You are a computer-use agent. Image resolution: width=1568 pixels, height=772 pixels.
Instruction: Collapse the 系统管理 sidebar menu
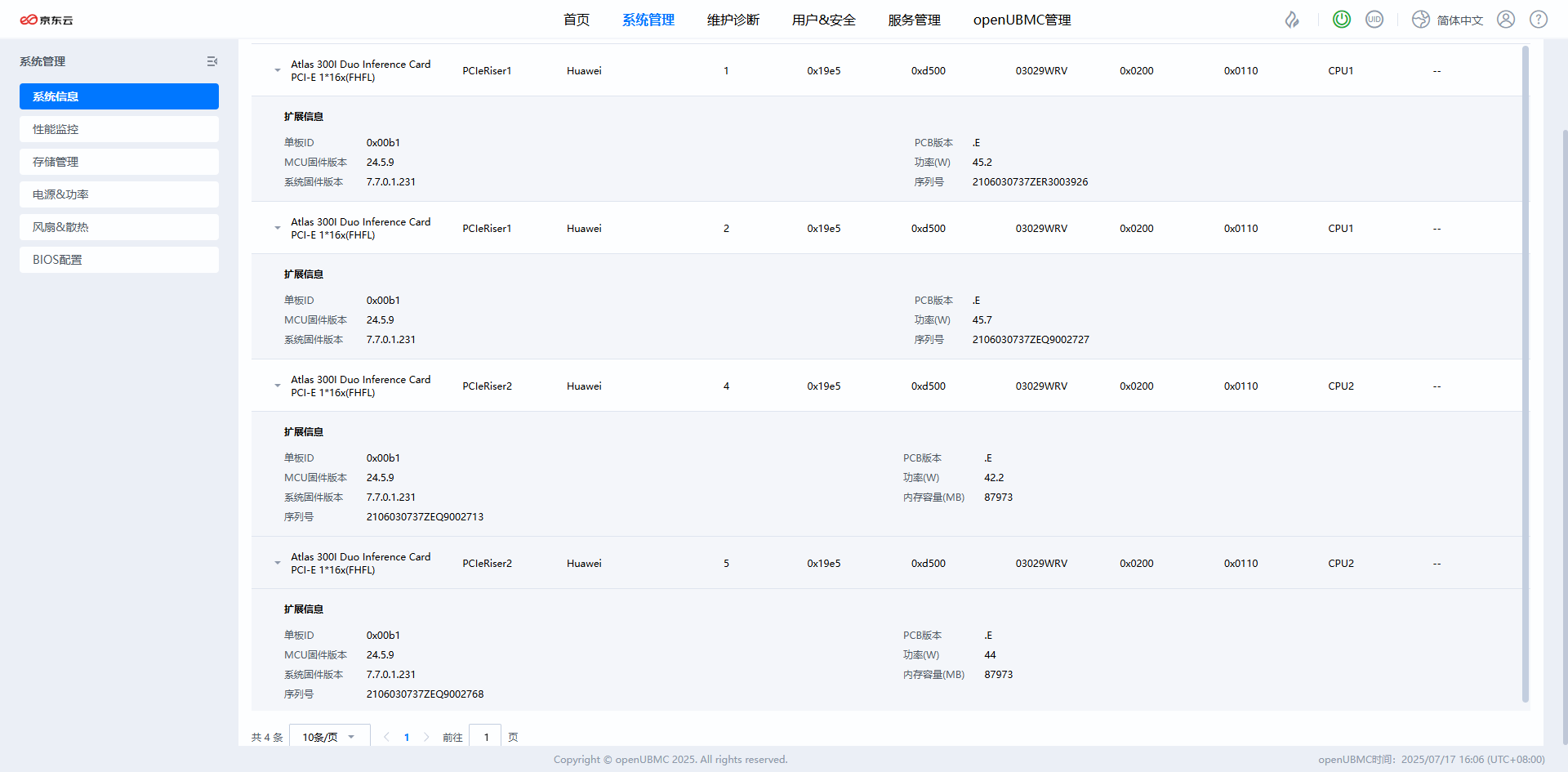212,61
